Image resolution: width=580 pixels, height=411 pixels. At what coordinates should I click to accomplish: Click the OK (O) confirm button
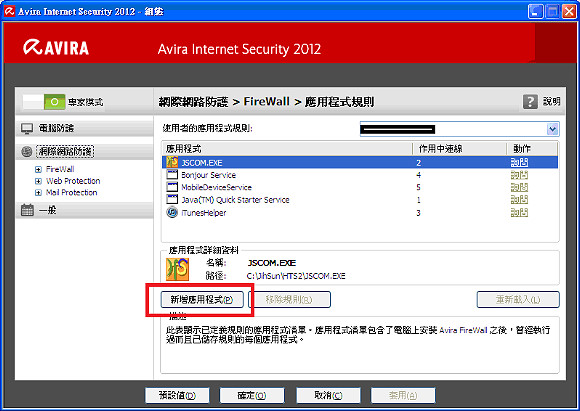(x=252, y=395)
